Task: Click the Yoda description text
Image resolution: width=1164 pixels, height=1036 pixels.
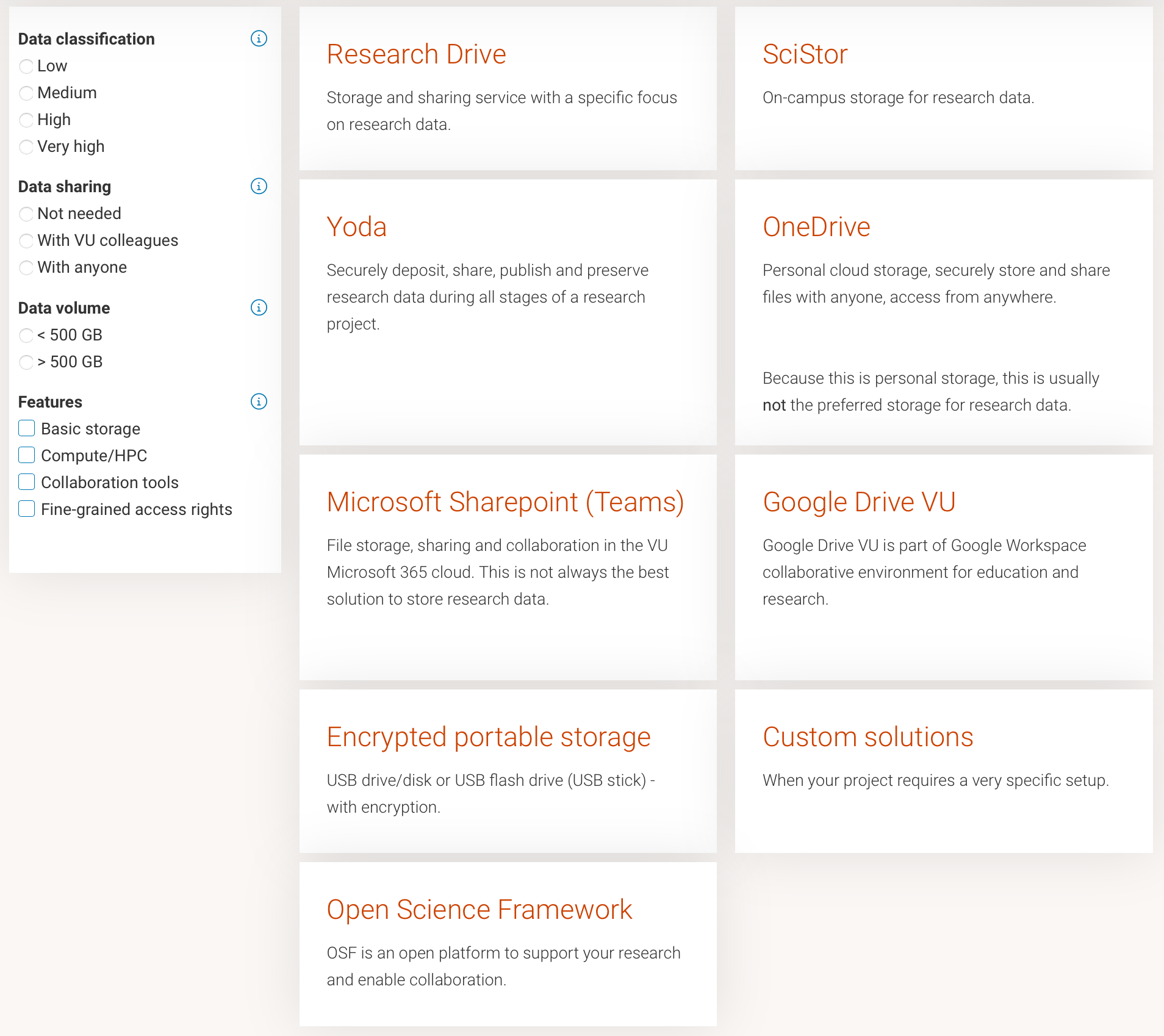Action: click(x=487, y=297)
